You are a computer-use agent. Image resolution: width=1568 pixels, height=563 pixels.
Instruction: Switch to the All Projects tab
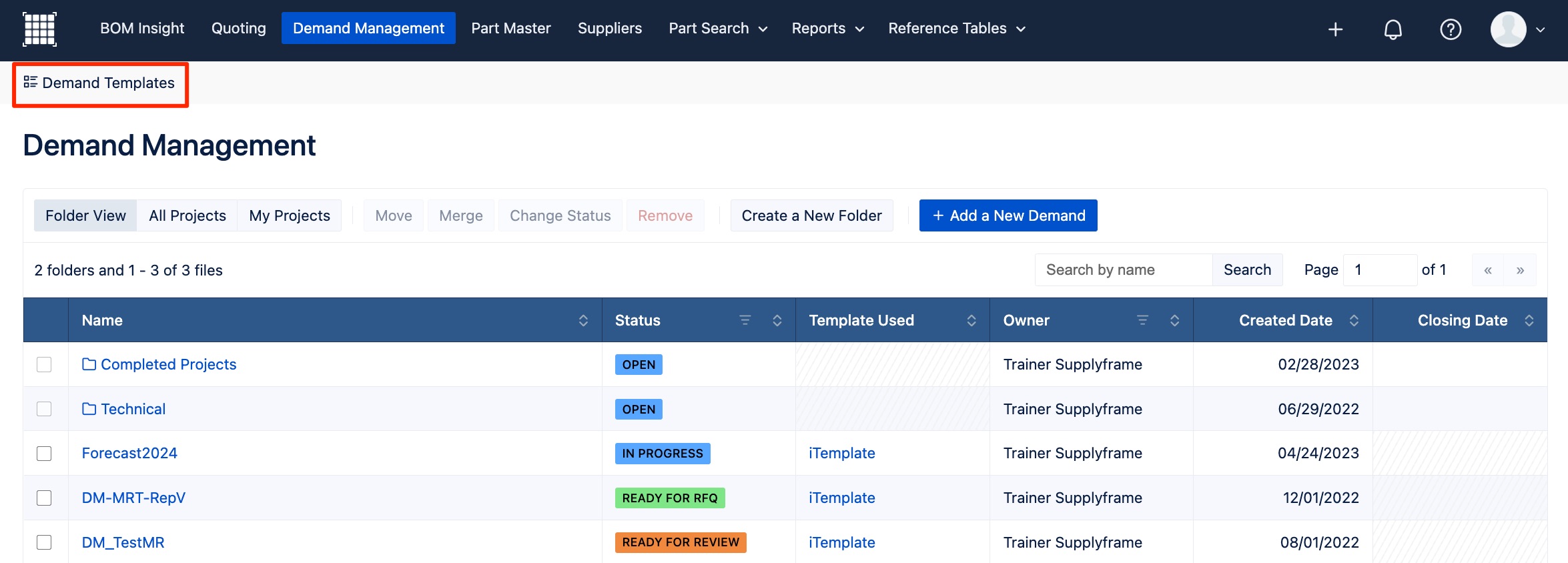(x=187, y=215)
